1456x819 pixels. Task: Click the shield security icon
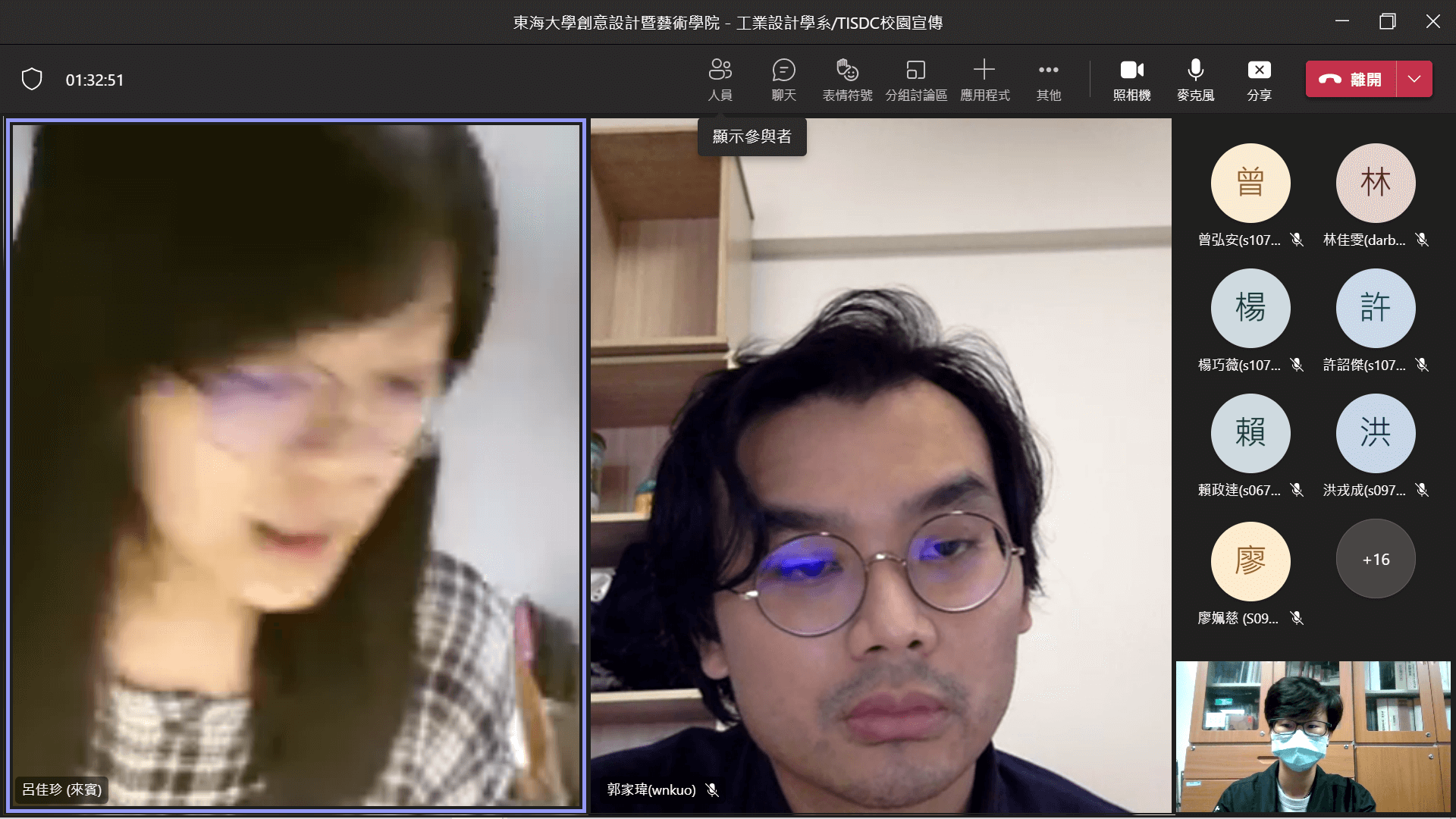(x=32, y=79)
